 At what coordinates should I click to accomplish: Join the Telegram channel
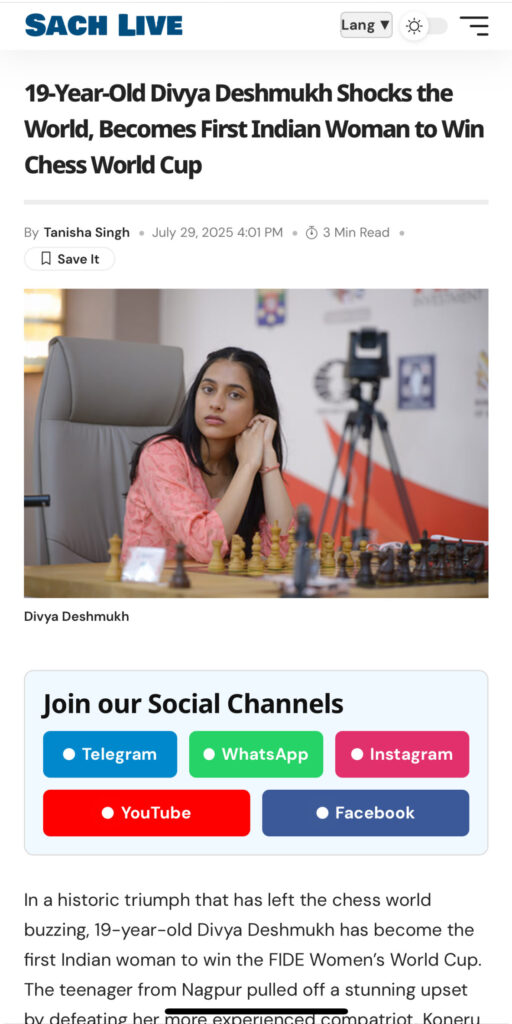(x=110, y=754)
